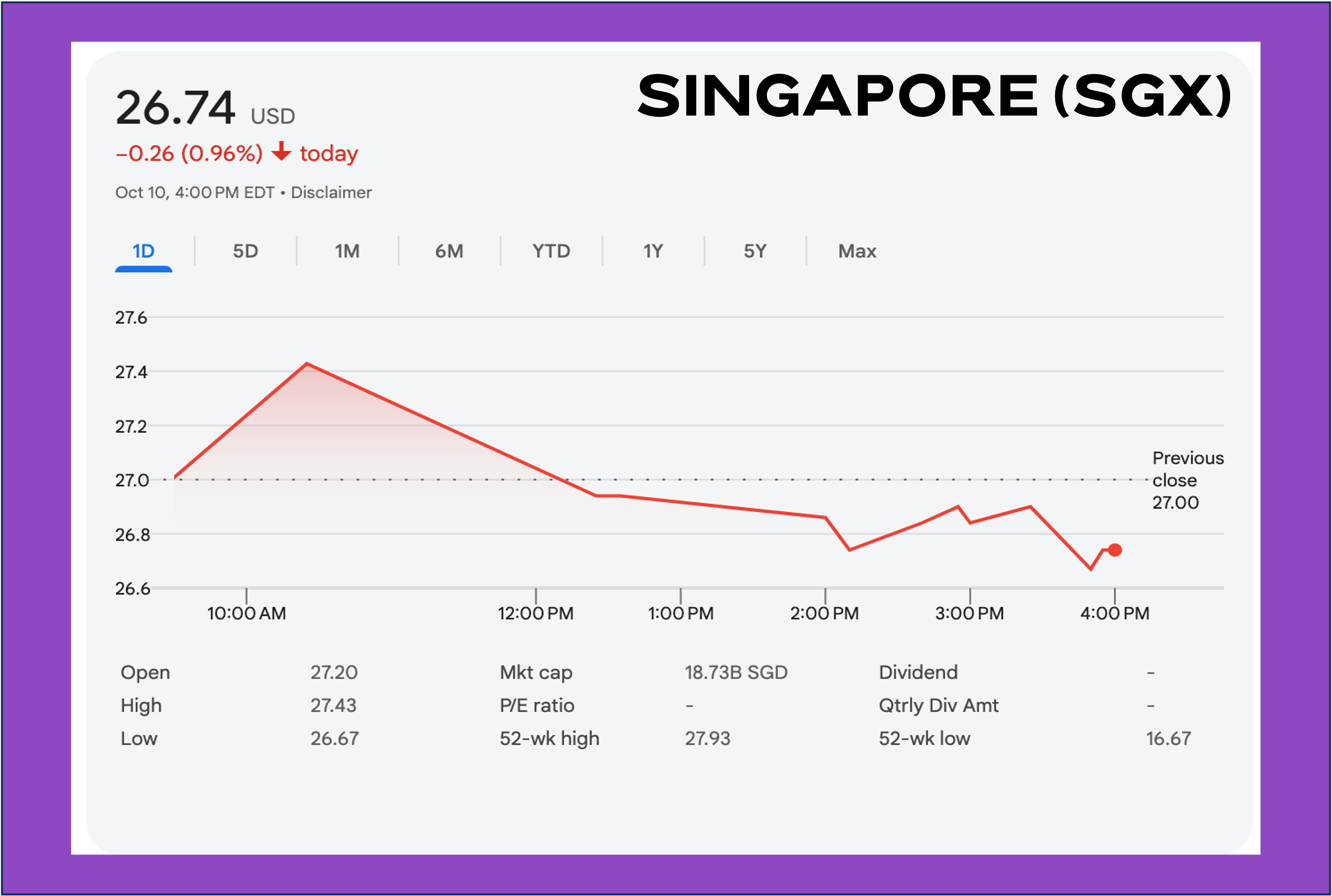Viewport: 1332px width, 896px height.
Task: Click the Mkt cap value 18.73B SGD
Action: (x=736, y=673)
